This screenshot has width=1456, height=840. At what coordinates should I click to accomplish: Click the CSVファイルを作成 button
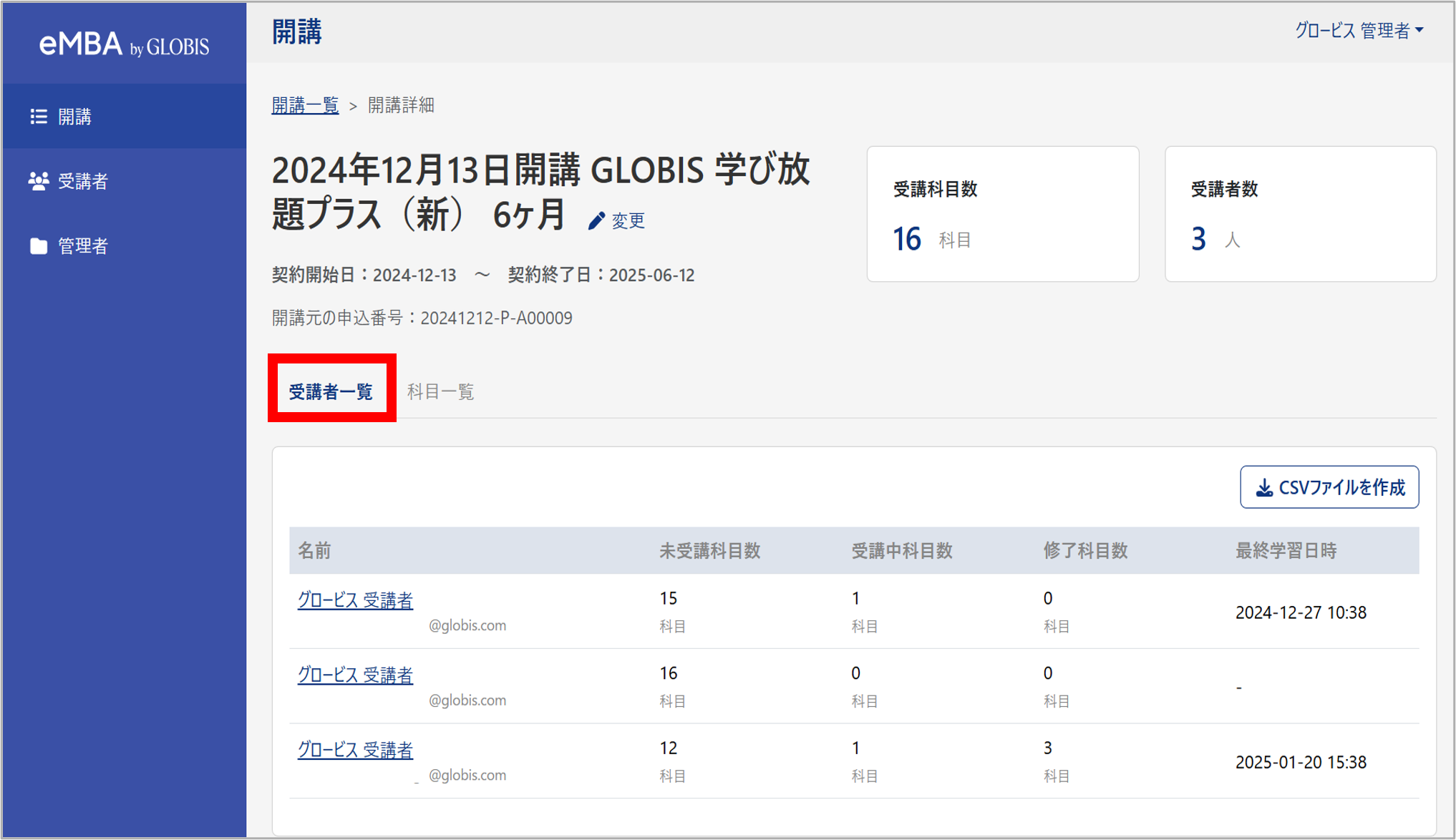pyautogui.click(x=1329, y=486)
